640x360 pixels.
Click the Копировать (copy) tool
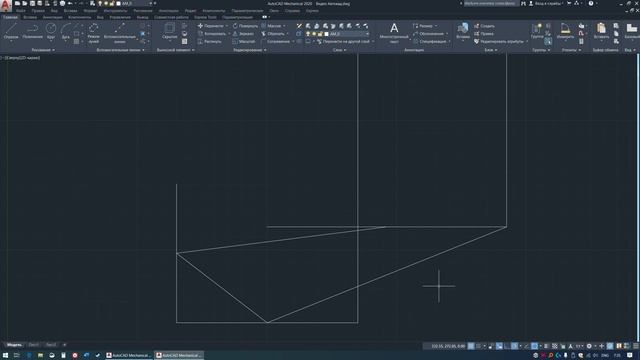click(x=211, y=33)
